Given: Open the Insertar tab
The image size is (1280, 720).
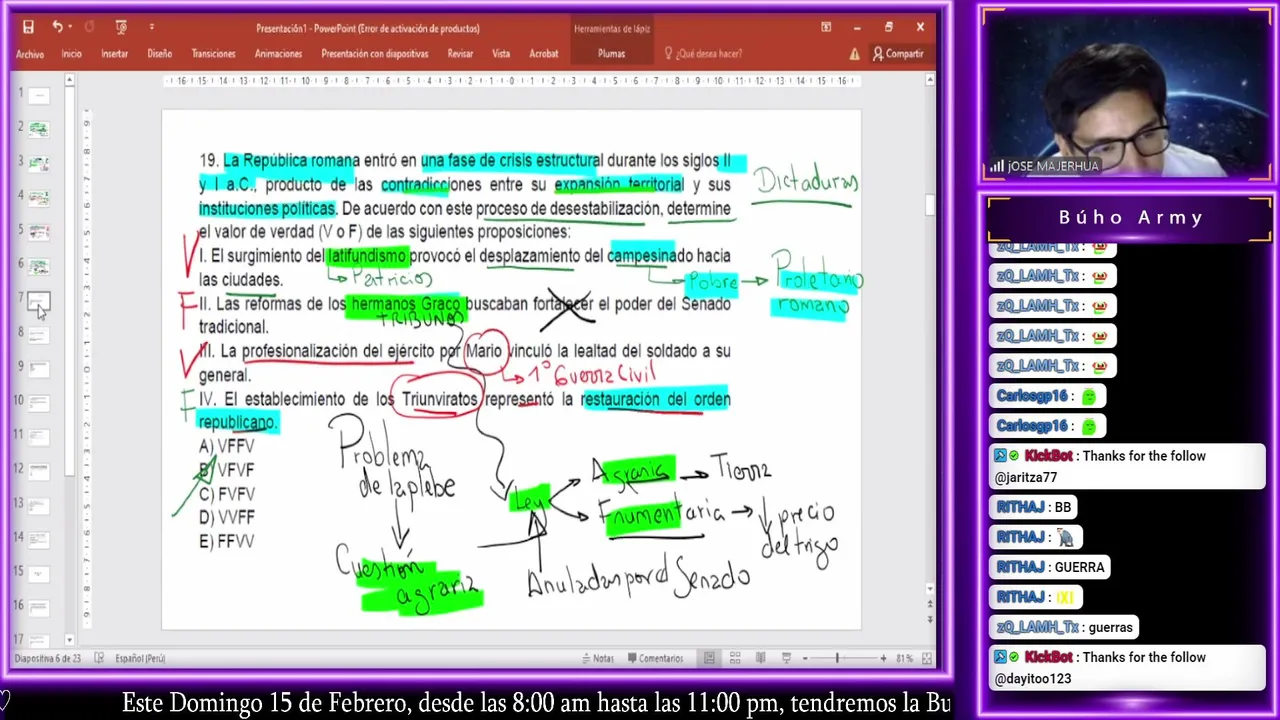Looking at the screenshot, I should 114,54.
